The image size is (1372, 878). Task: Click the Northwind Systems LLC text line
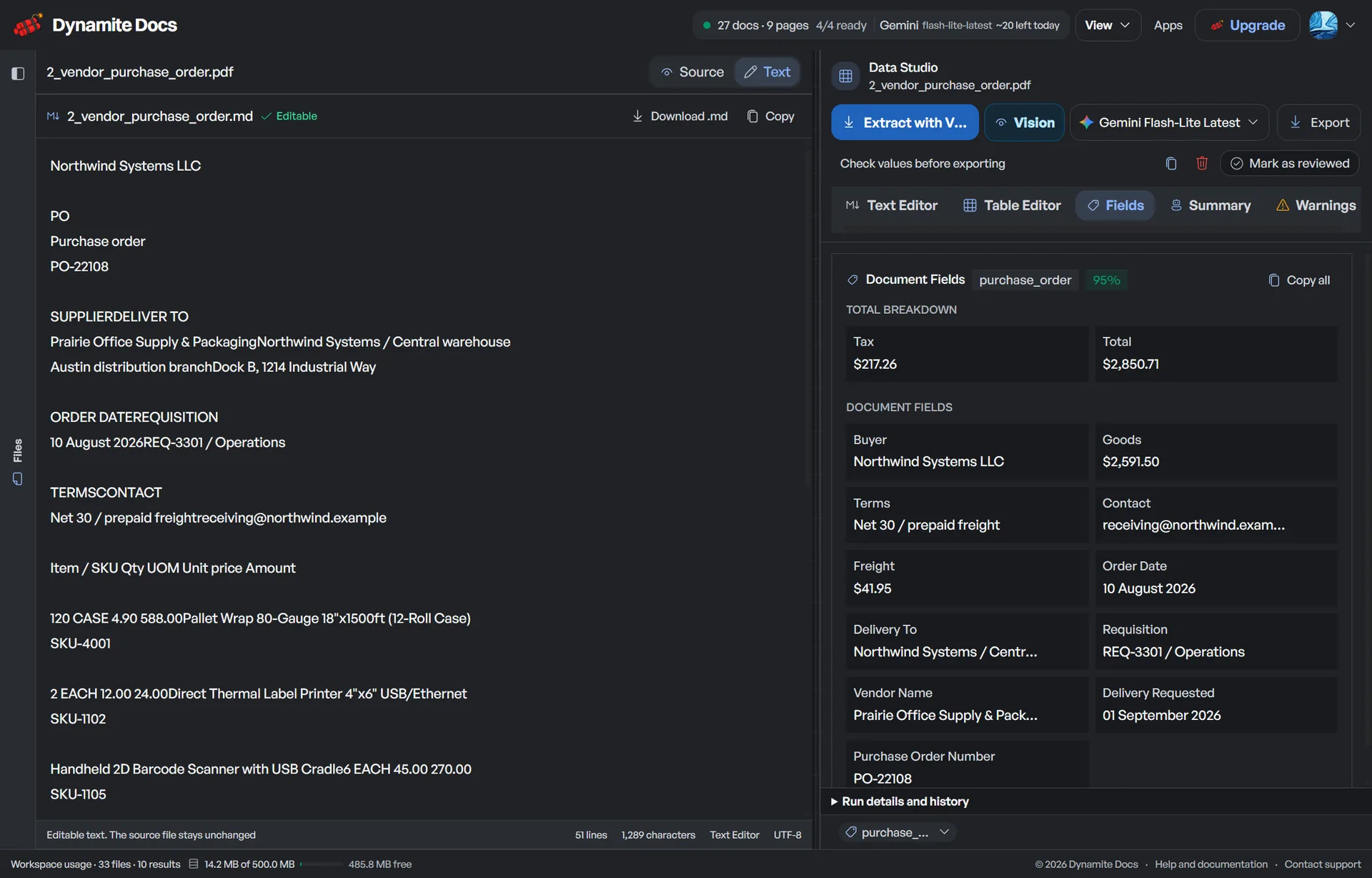[125, 166]
